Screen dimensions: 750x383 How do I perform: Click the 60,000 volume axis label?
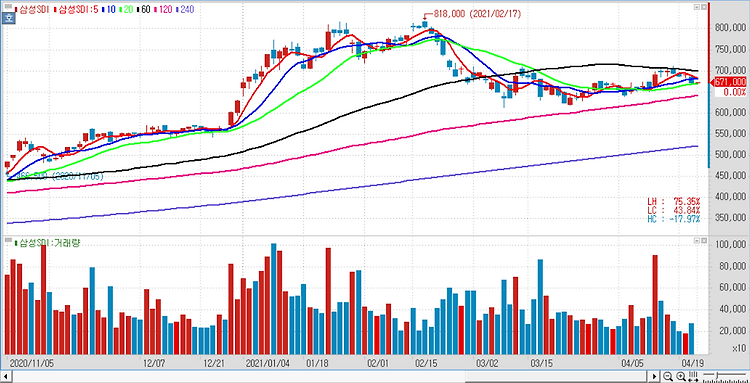coord(732,288)
